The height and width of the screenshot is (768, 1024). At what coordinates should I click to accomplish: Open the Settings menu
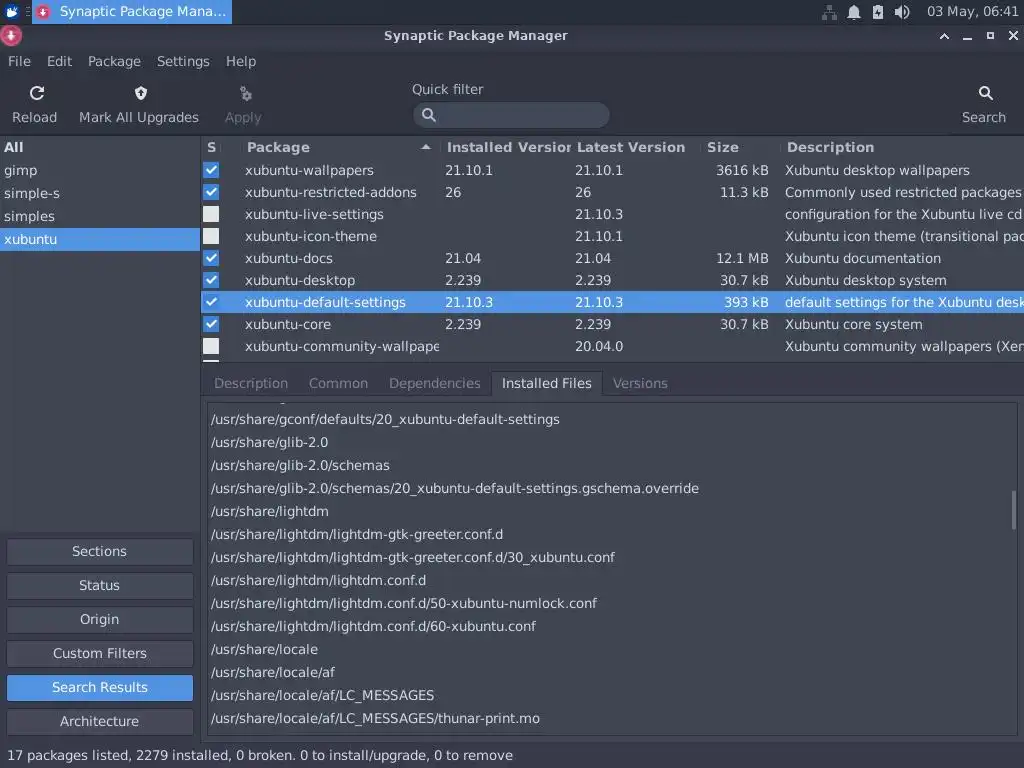[183, 61]
